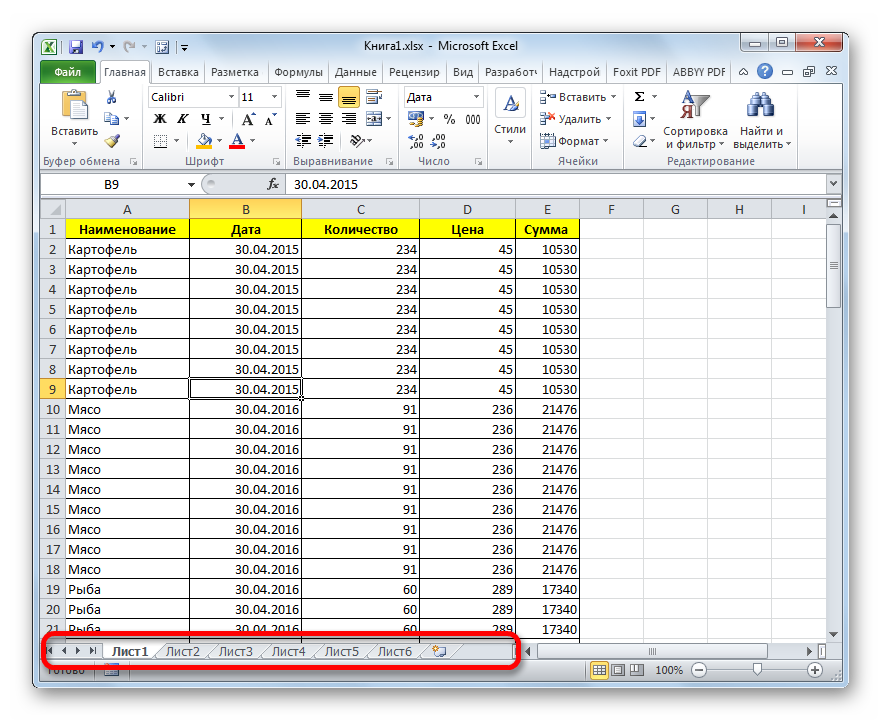This screenshot has width=882, height=721.
Task: Open the Name Box dropdown arrow
Action: pos(191,185)
